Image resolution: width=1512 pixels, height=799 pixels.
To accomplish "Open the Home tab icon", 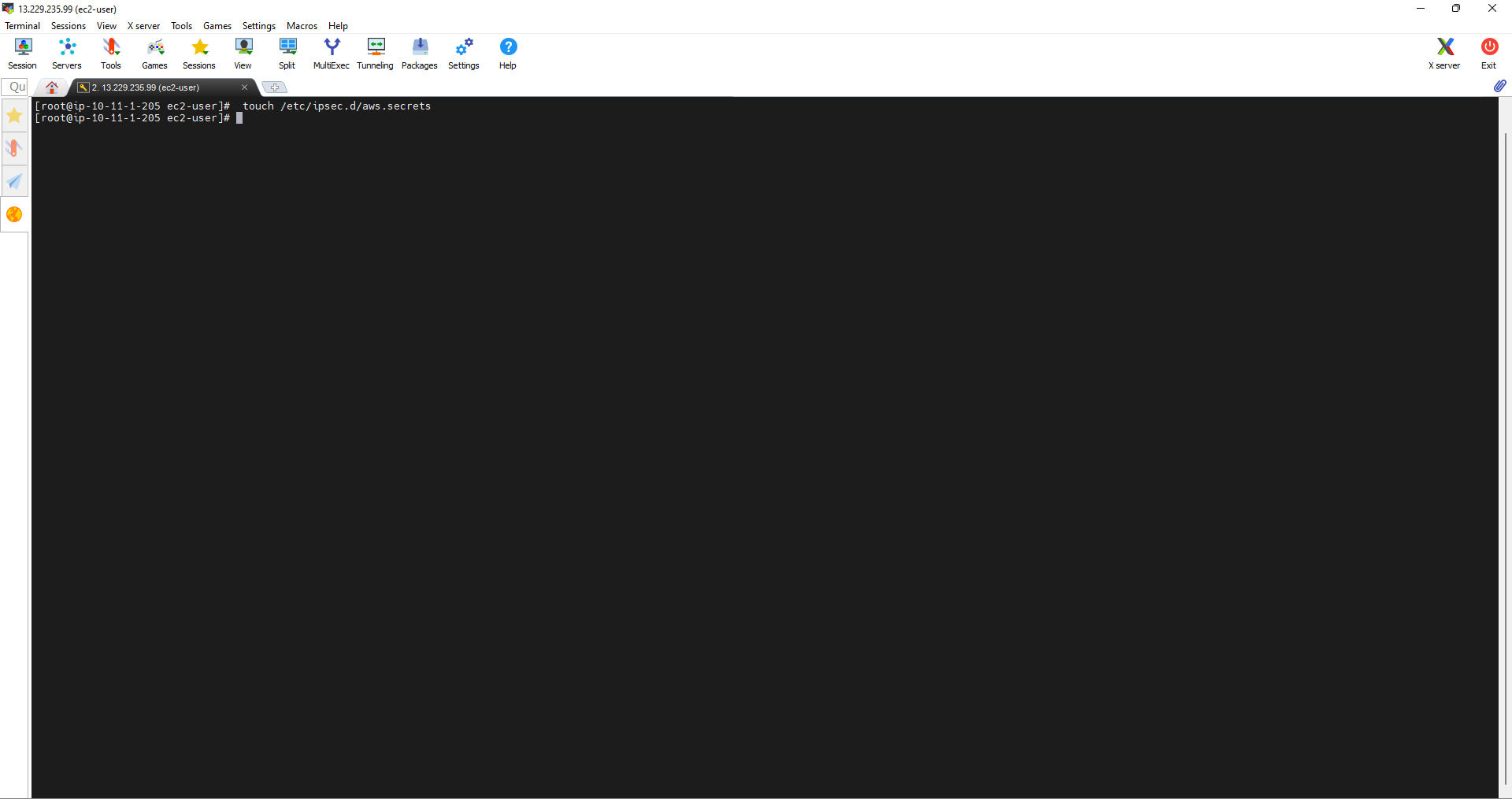I will (52, 87).
